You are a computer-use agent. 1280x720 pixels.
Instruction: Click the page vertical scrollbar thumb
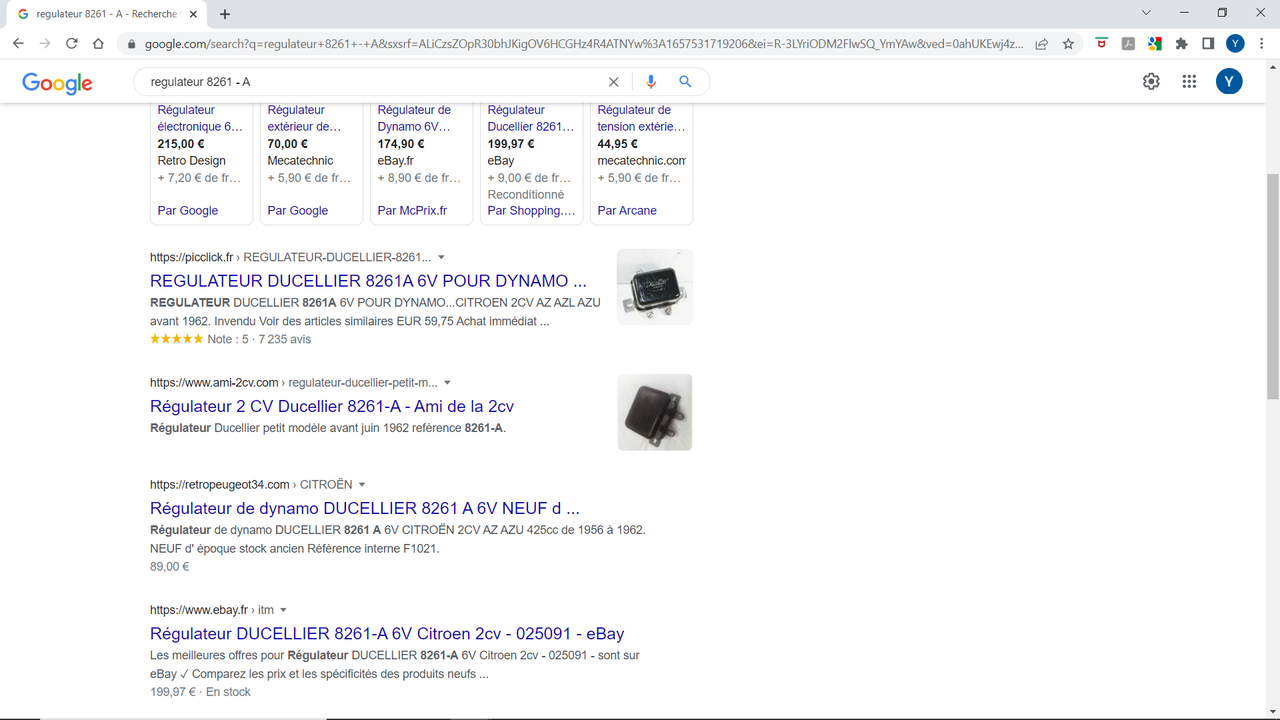click(x=1272, y=287)
